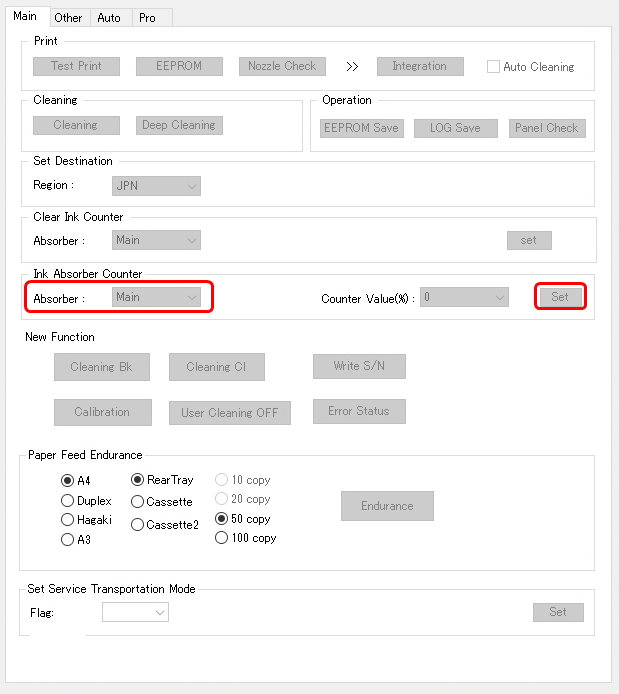Open the Region dropdown showing JPN

tap(156, 185)
